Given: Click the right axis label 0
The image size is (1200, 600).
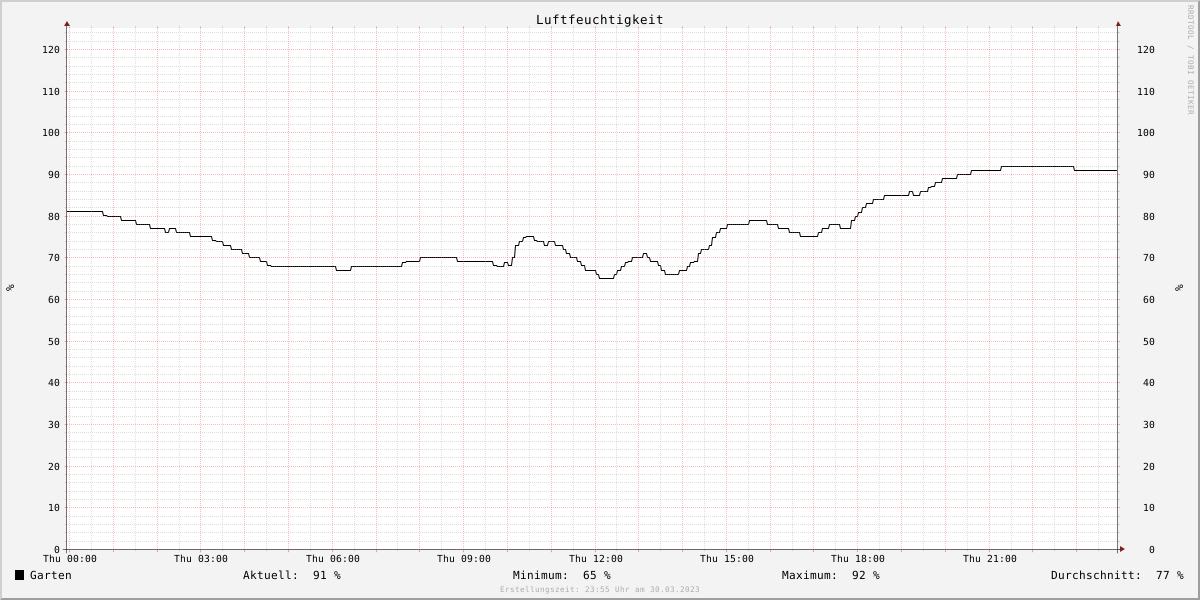Looking at the screenshot, I should 1152,550.
